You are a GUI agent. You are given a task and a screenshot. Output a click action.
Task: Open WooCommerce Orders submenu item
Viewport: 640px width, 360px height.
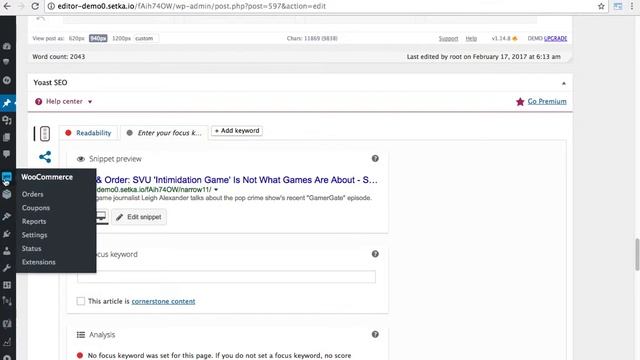[x=33, y=194]
